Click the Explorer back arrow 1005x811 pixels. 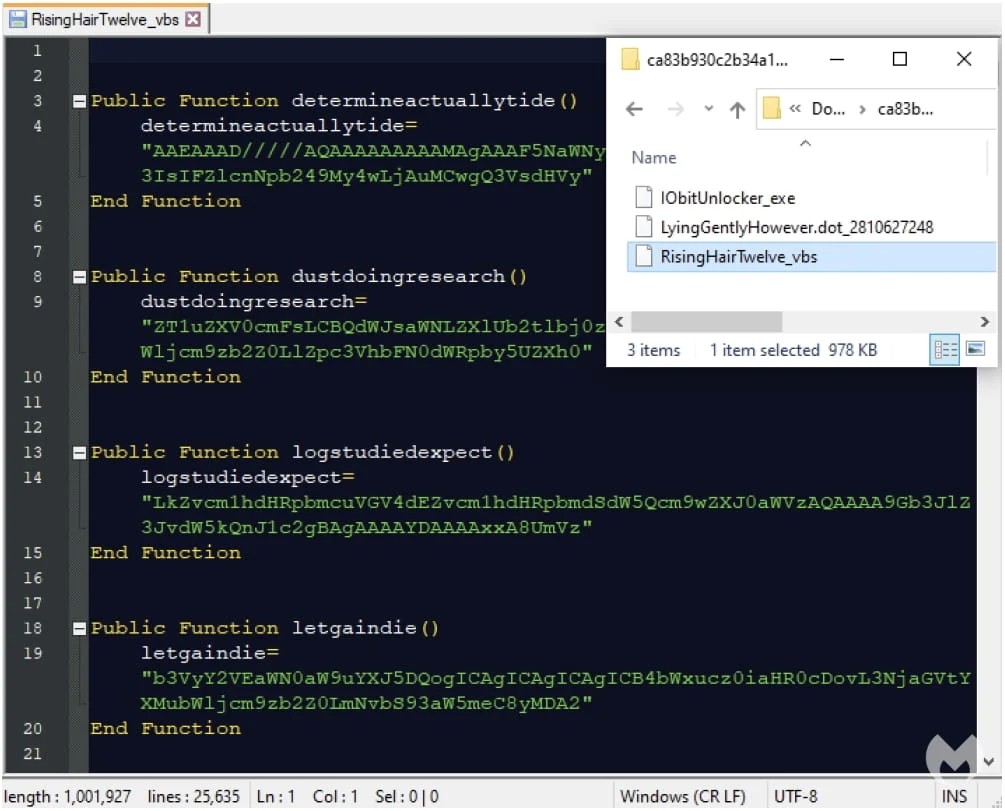click(634, 110)
